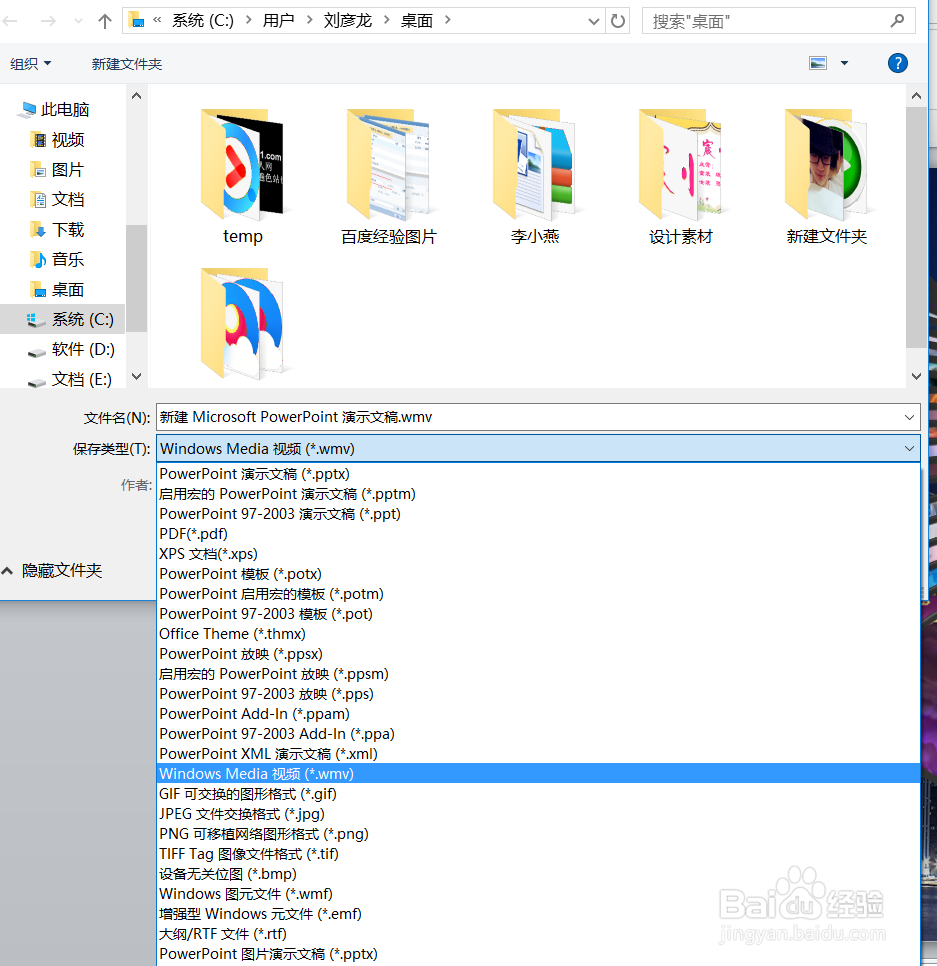The height and width of the screenshot is (966, 937).
Task: Choose PowerPoint 模板 (*.potx) type
Action: pyautogui.click(x=538, y=574)
